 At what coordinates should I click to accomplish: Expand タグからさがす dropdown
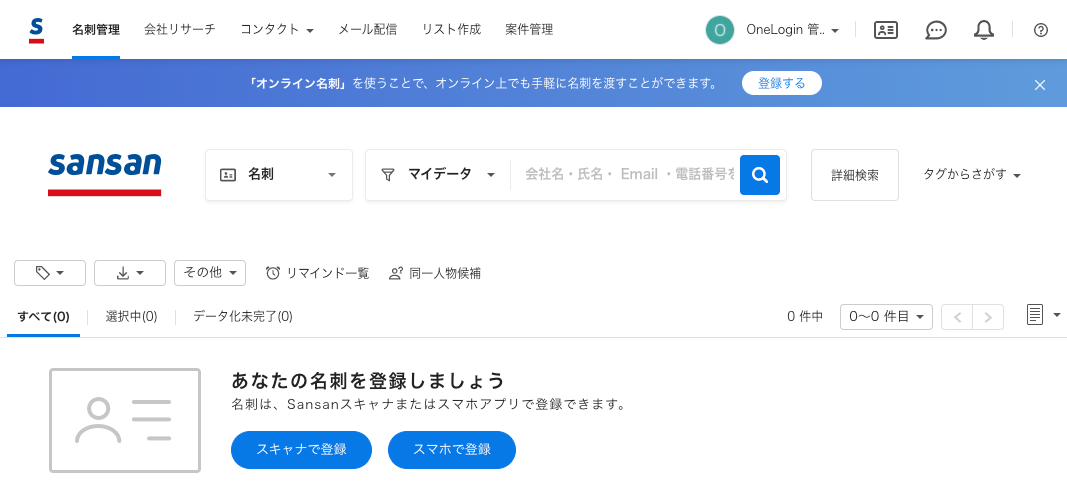pyautogui.click(x=972, y=175)
